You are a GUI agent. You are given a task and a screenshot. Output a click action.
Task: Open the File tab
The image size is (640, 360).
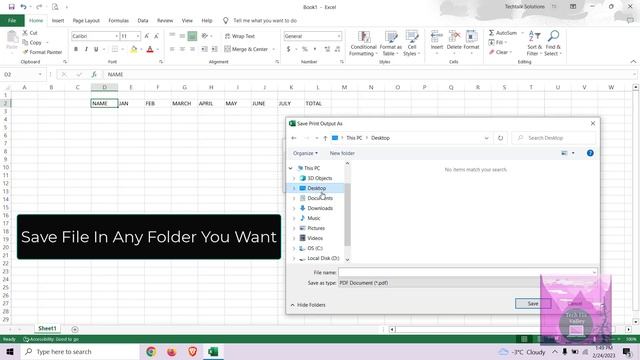[x=12, y=20]
